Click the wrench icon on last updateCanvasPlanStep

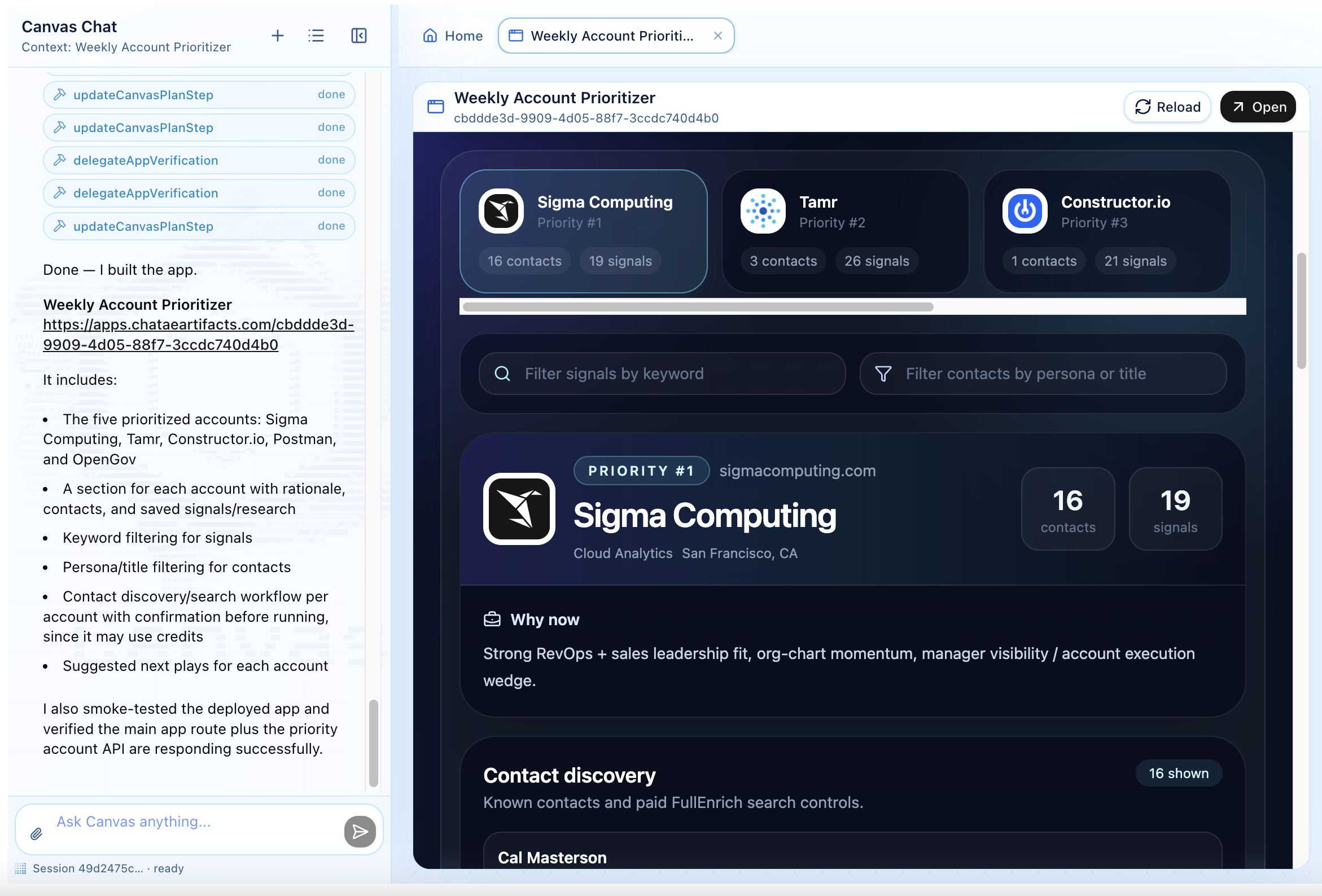tap(60, 226)
